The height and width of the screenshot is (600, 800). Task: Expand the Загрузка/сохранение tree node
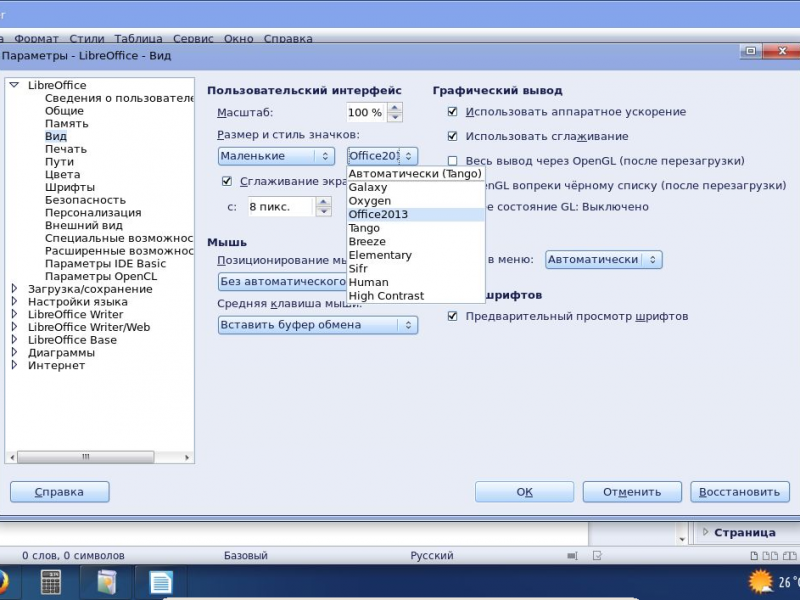pos(14,289)
